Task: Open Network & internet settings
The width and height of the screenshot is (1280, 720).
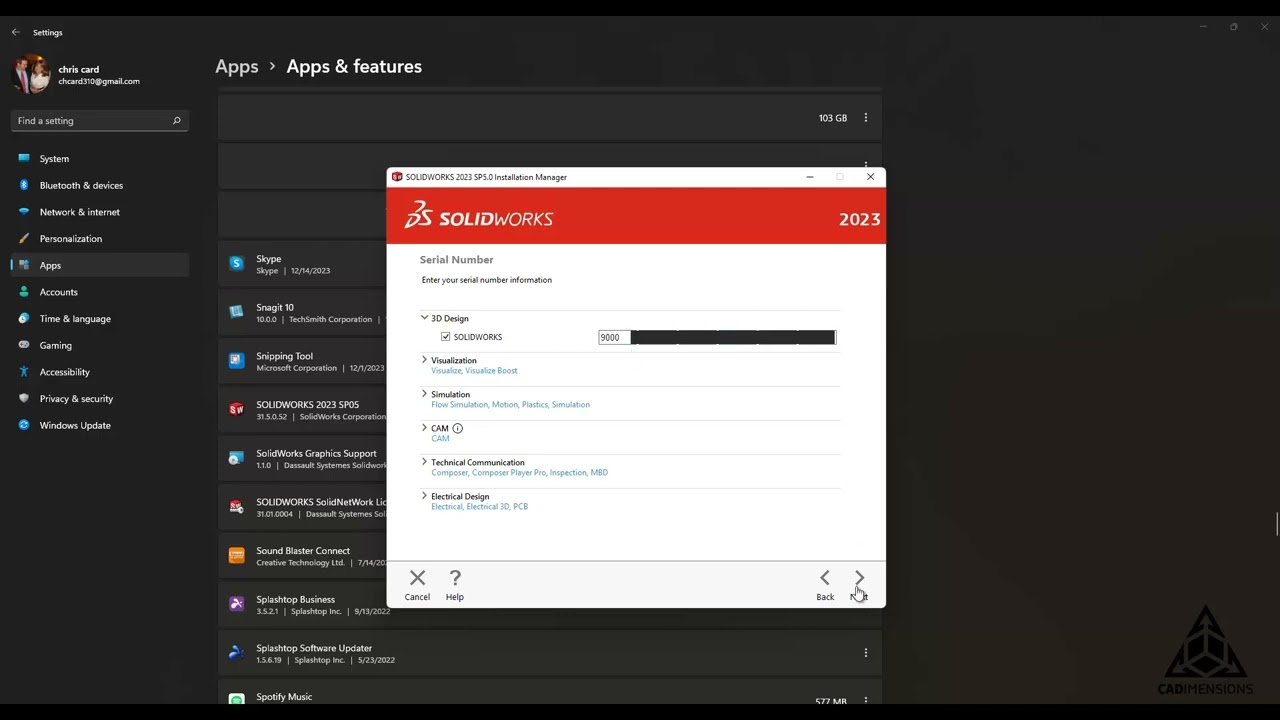Action: 100,212
